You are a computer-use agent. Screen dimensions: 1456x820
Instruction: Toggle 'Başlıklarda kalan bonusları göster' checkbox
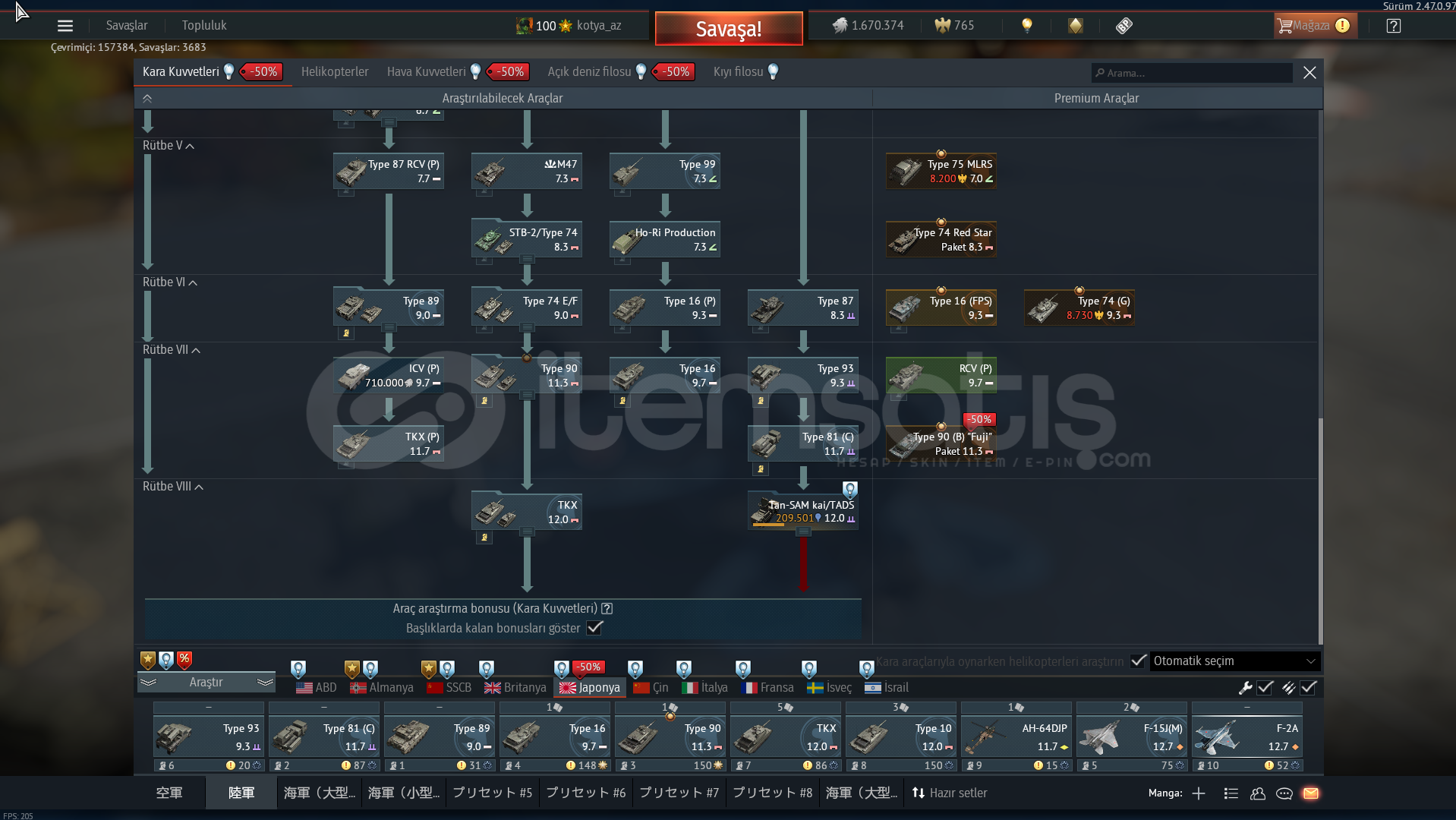coord(595,628)
